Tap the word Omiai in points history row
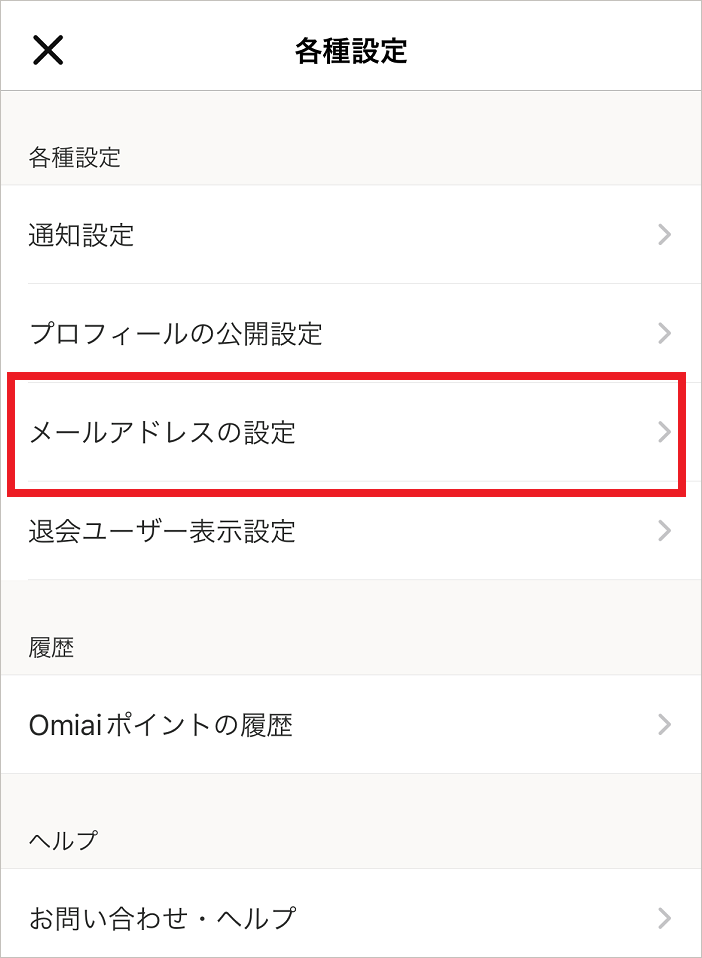The width and height of the screenshot is (702, 958). 65,725
